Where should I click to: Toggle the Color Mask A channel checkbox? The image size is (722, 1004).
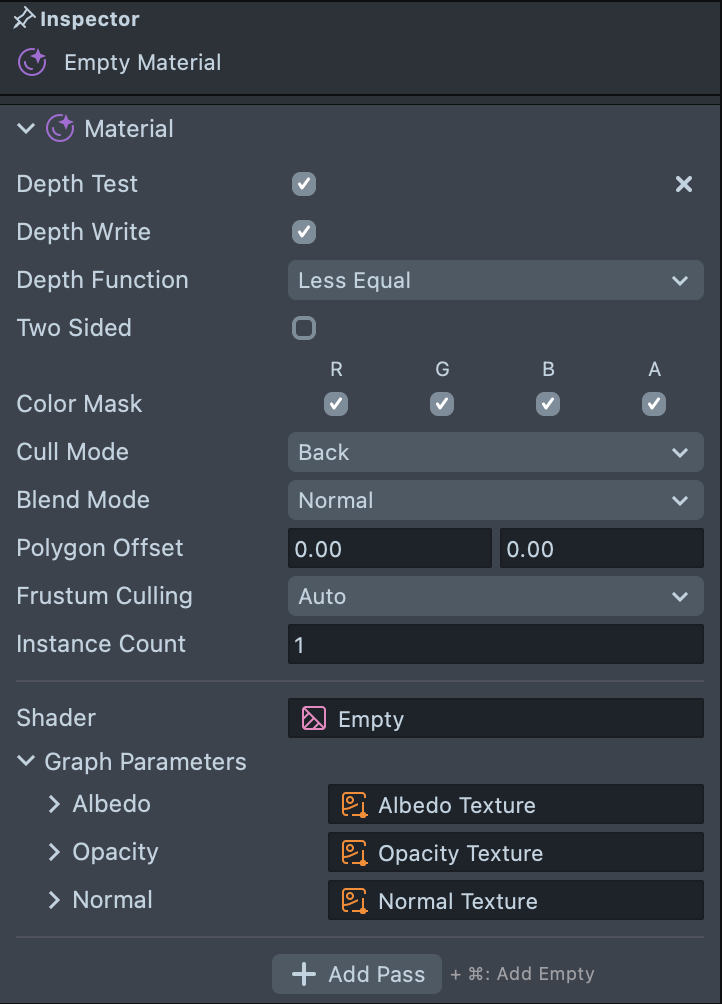[x=654, y=404]
